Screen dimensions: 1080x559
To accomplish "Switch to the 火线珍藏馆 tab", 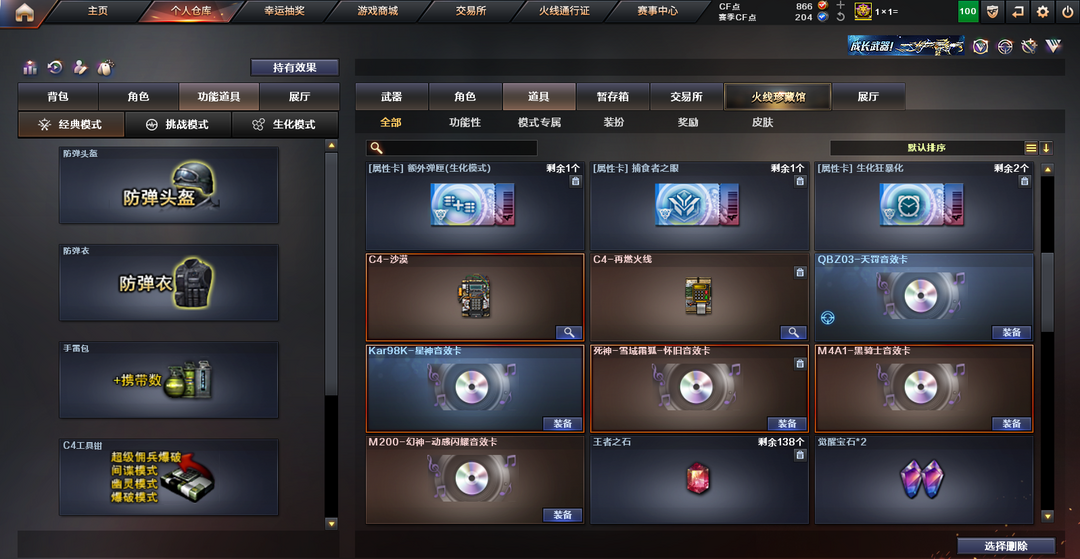I will (x=778, y=97).
